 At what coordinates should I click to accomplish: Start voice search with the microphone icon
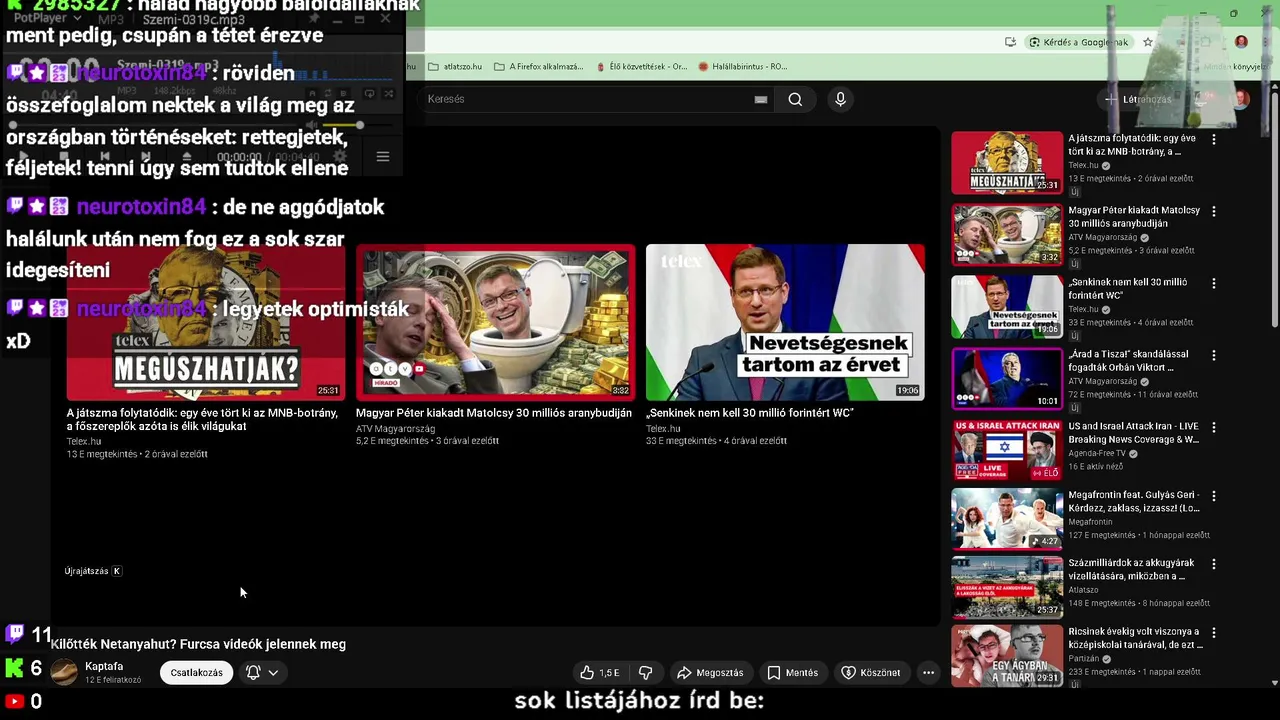[840, 99]
